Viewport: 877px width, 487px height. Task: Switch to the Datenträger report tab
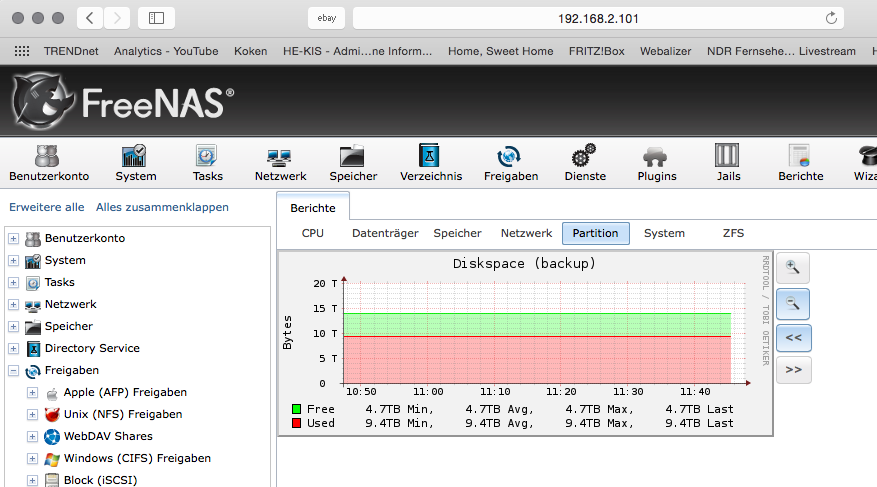[x=385, y=233]
